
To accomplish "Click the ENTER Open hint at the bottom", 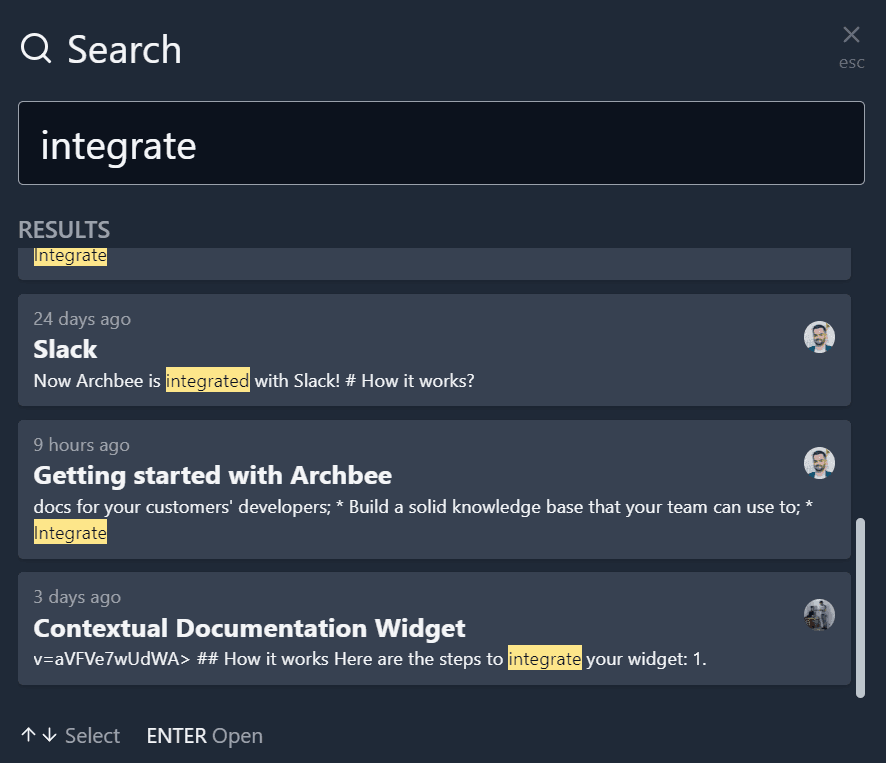I will pyautogui.click(x=204, y=735).
